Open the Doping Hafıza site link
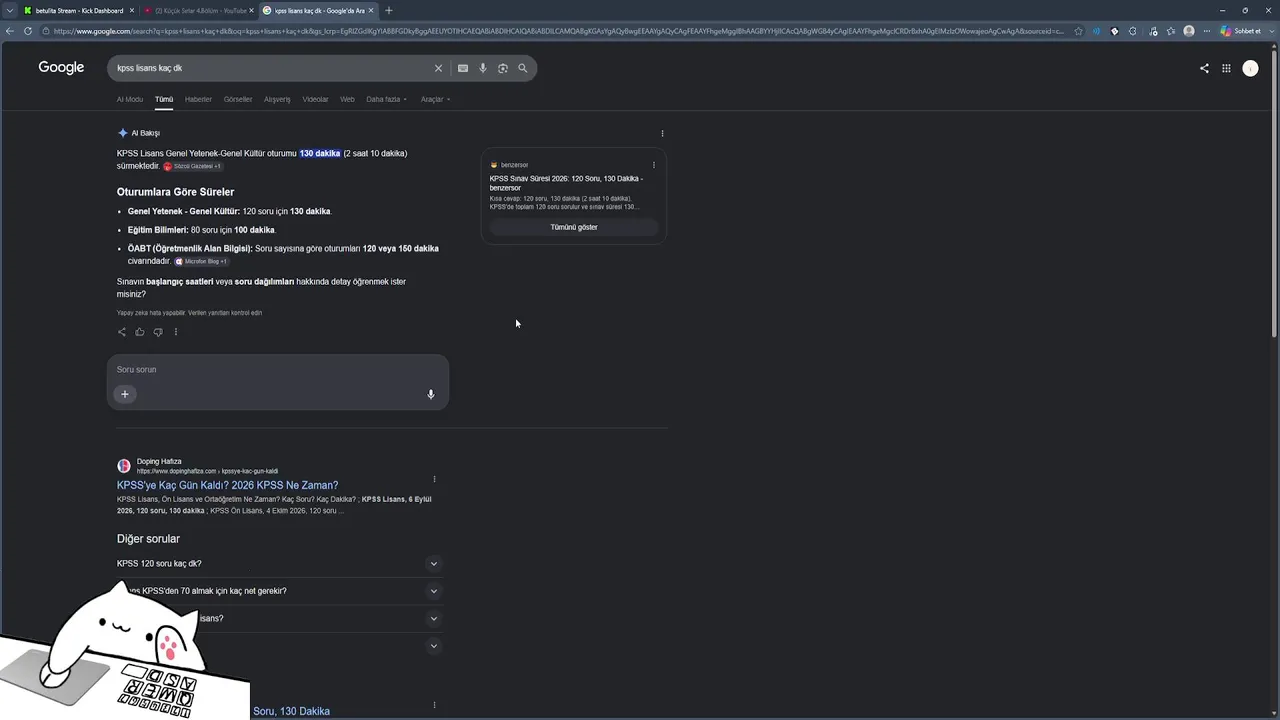Viewport: 1280px width, 720px height. tap(159, 466)
